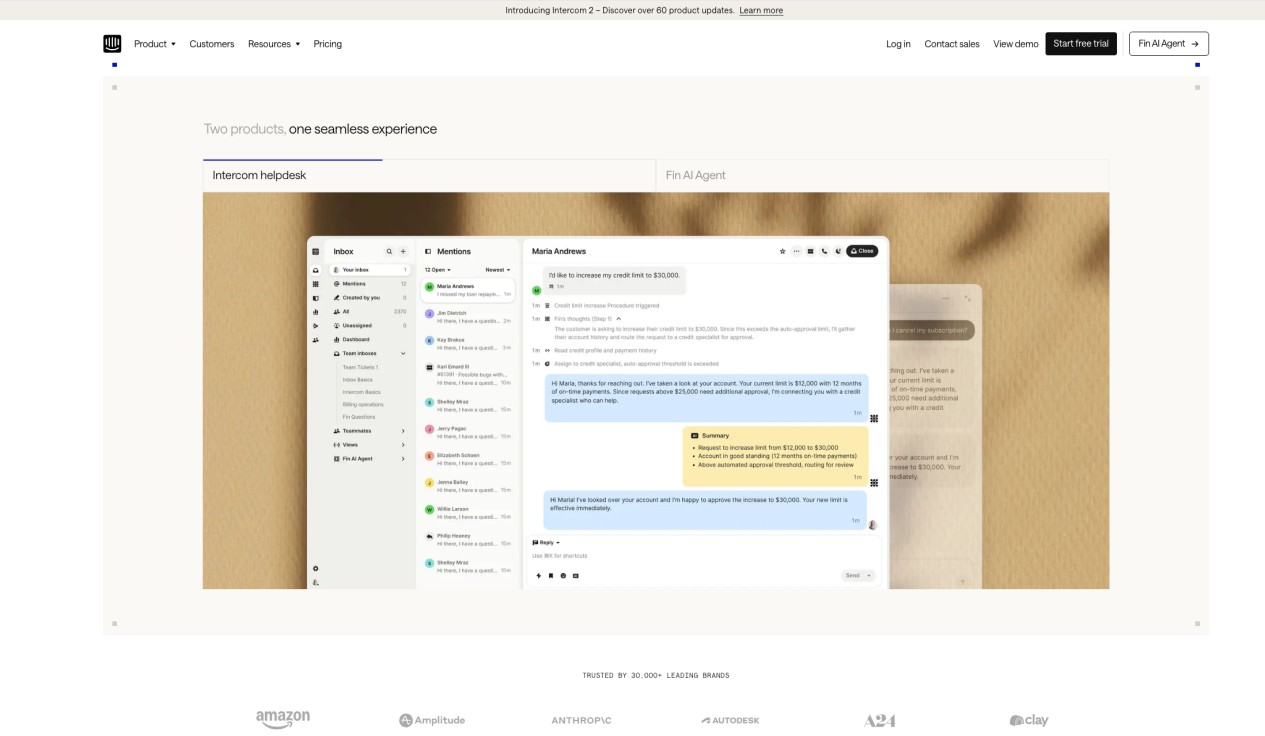Open the Fin Questions team inbox
The image size is (1265, 736).
[x=359, y=416]
